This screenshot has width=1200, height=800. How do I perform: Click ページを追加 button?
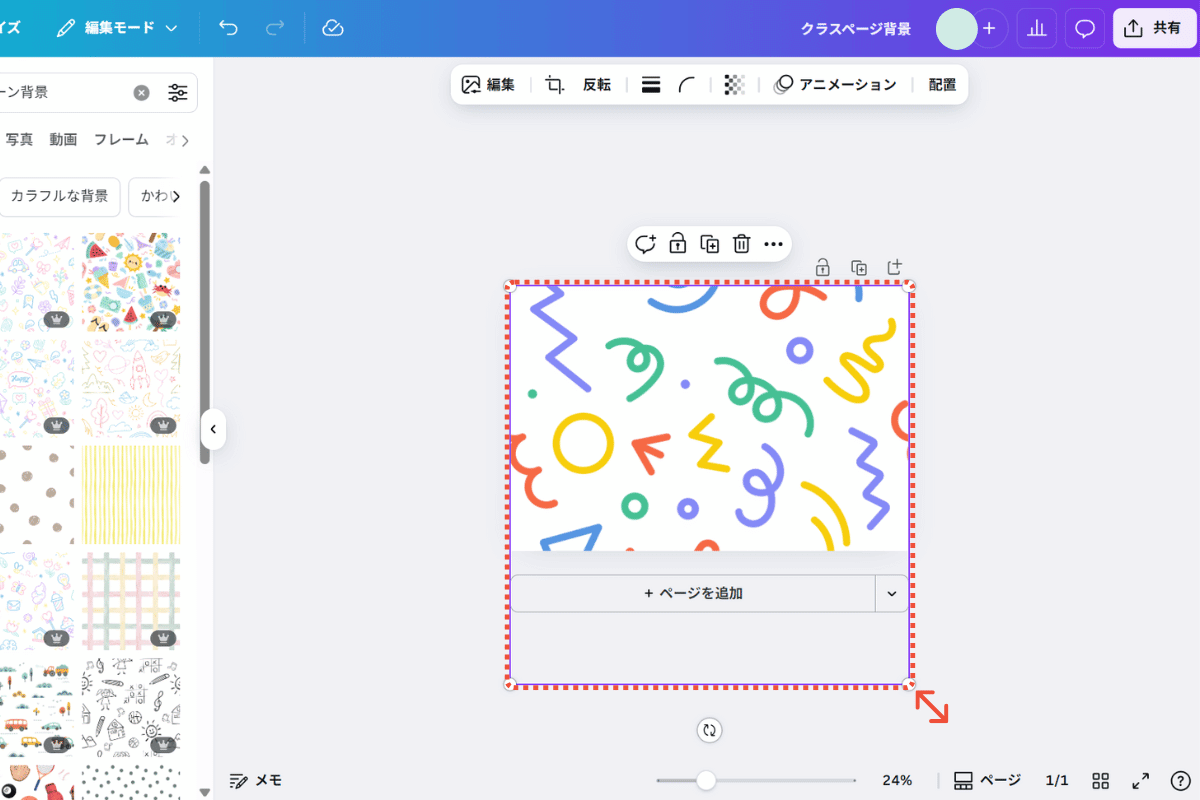[693, 593]
